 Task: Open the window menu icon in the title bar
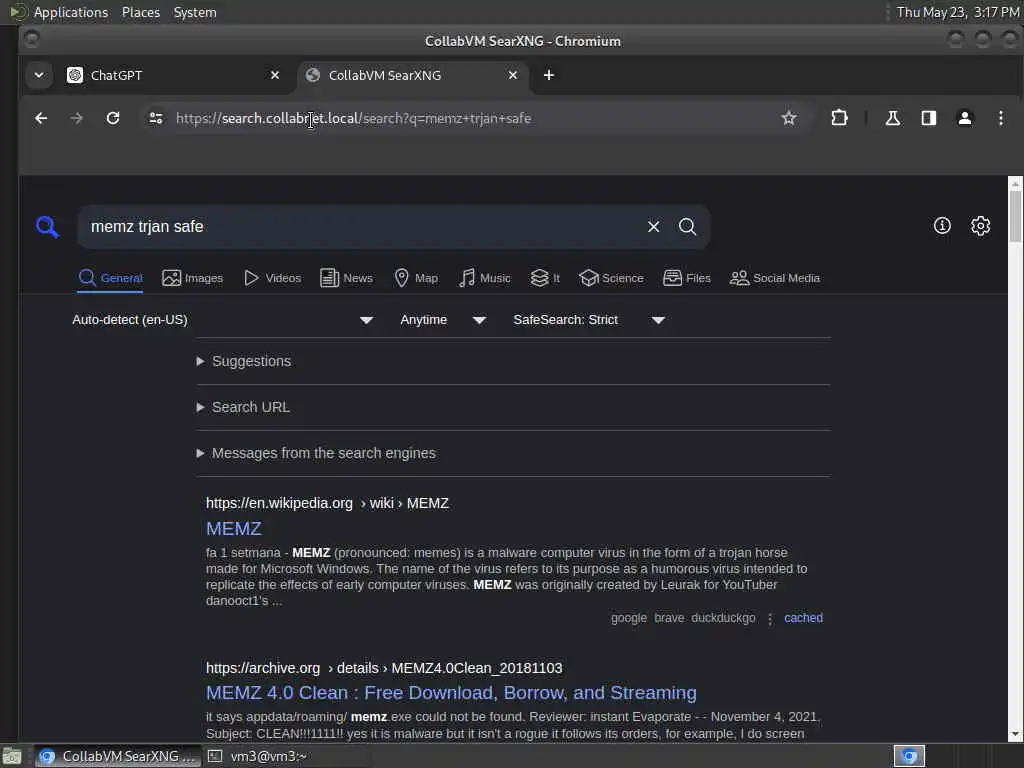pyautogui.click(x=31, y=40)
